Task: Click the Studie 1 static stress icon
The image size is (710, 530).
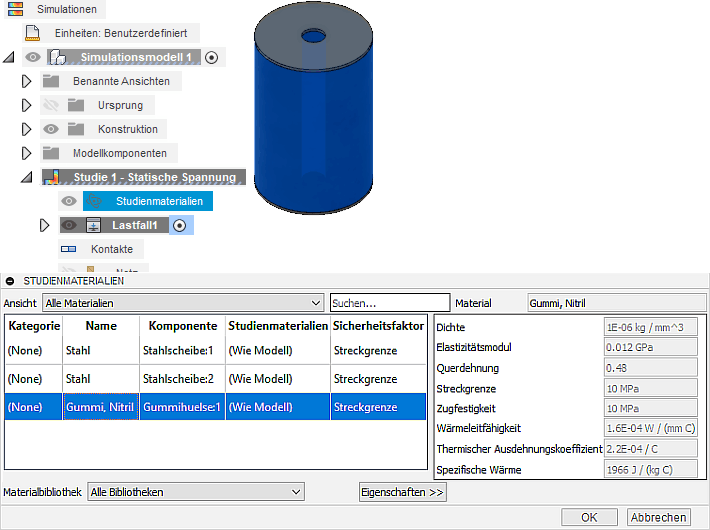Action: [52, 177]
